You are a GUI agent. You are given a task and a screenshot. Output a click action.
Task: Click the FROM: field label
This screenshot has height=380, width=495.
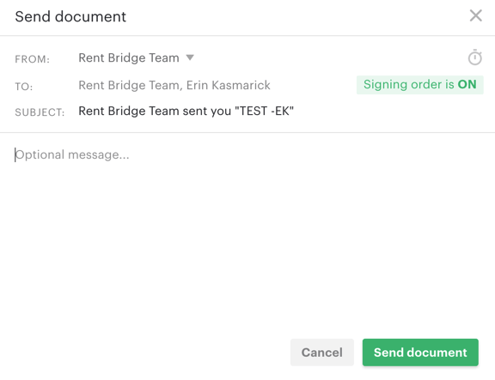pos(32,59)
